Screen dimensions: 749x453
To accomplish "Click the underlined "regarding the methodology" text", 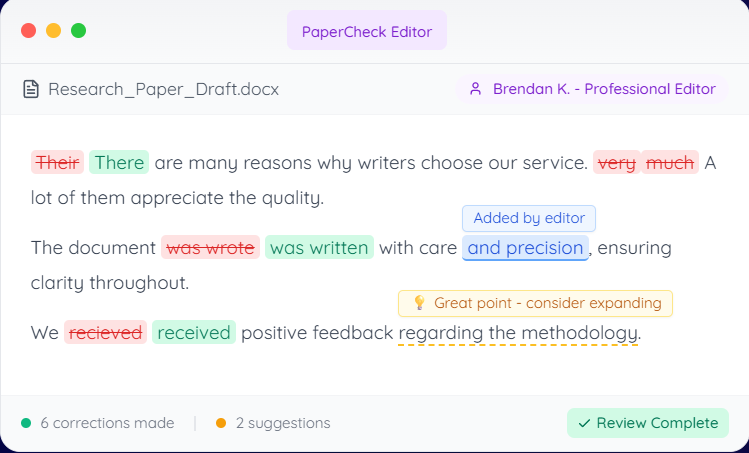I will coord(518,332).
